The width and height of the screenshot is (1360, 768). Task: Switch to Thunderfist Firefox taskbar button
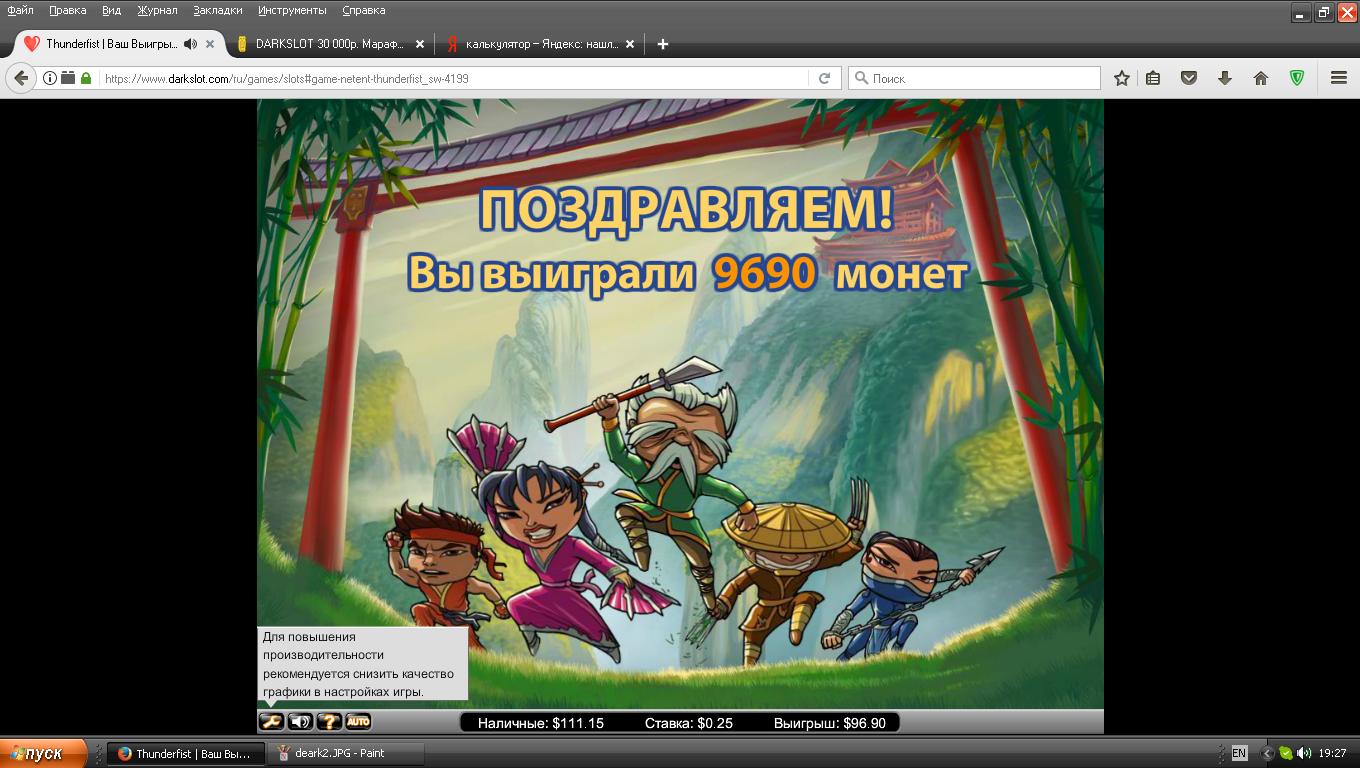pyautogui.click(x=186, y=754)
